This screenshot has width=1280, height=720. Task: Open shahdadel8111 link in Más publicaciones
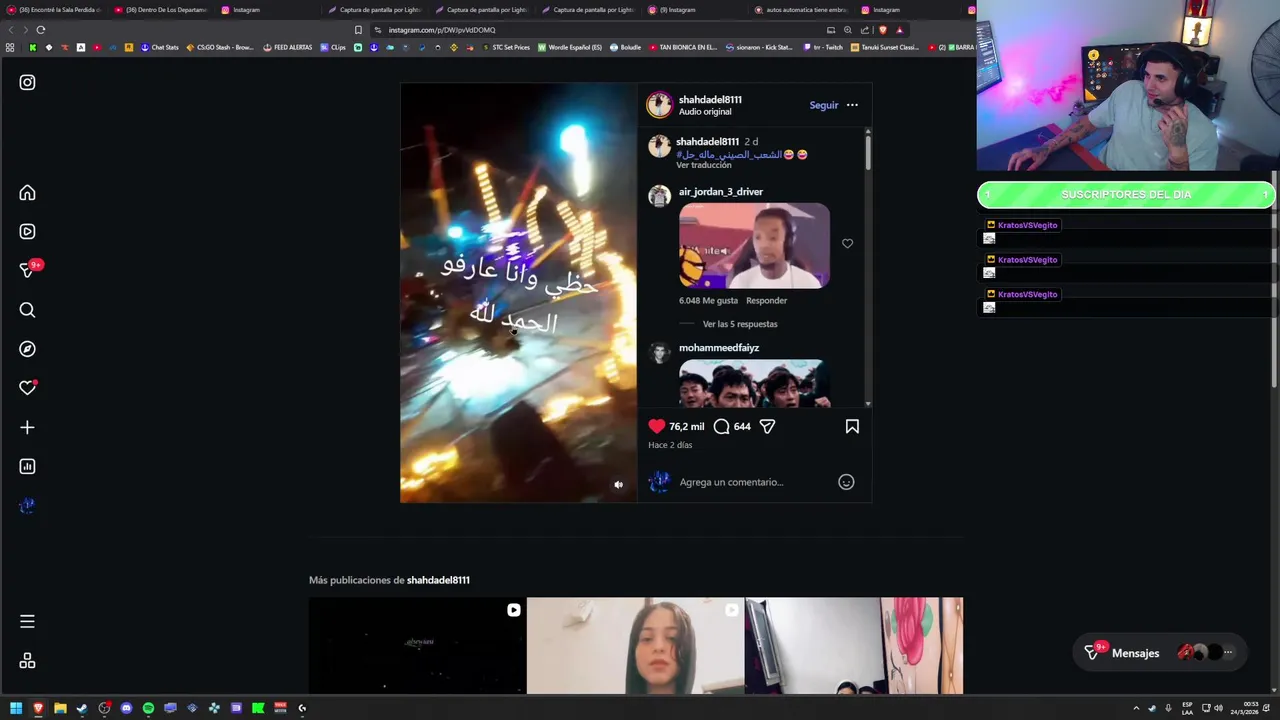pyautogui.click(x=438, y=580)
